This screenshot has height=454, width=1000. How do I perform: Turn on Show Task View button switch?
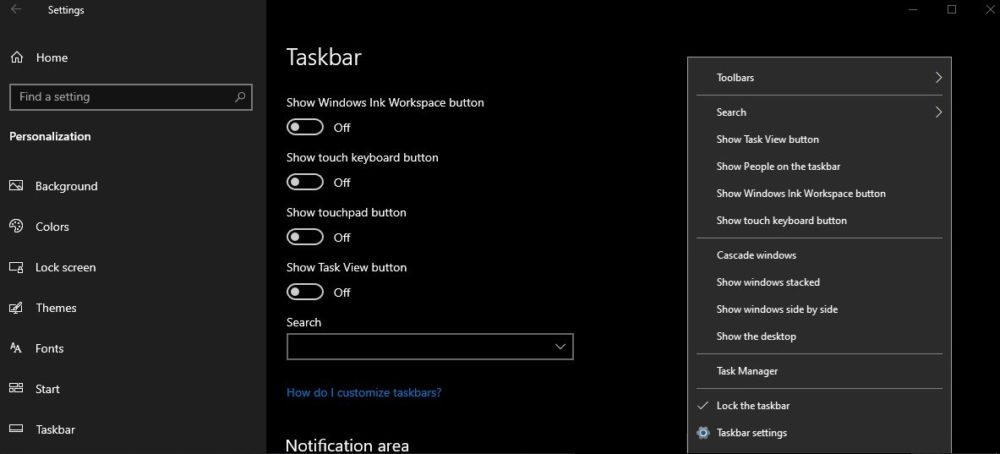(305, 292)
